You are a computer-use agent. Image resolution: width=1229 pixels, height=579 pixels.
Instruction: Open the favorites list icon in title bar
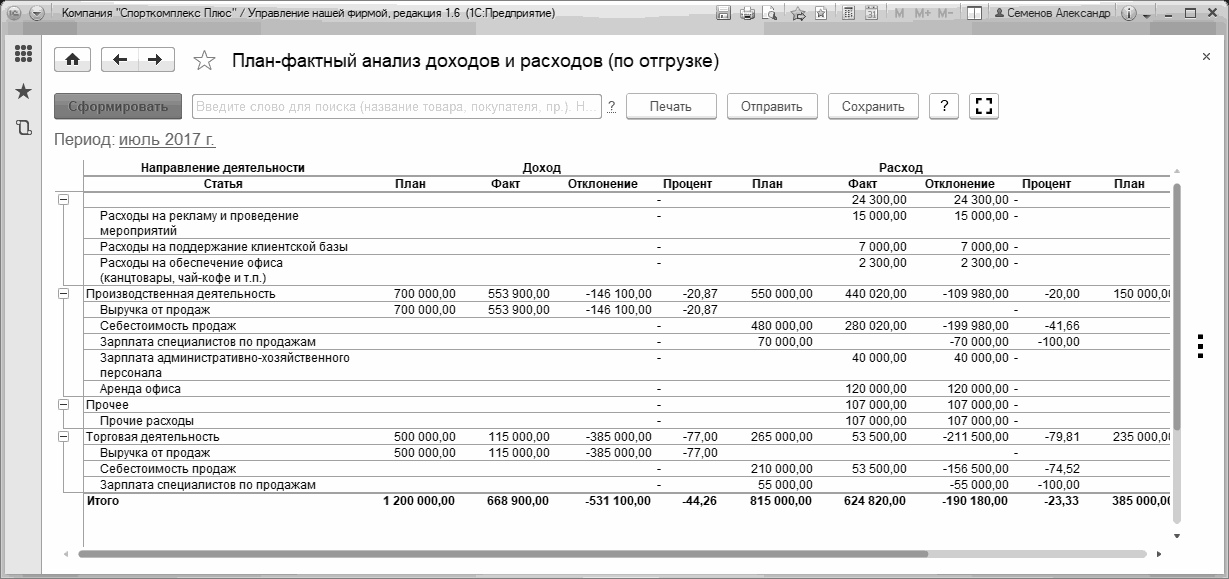821,14
